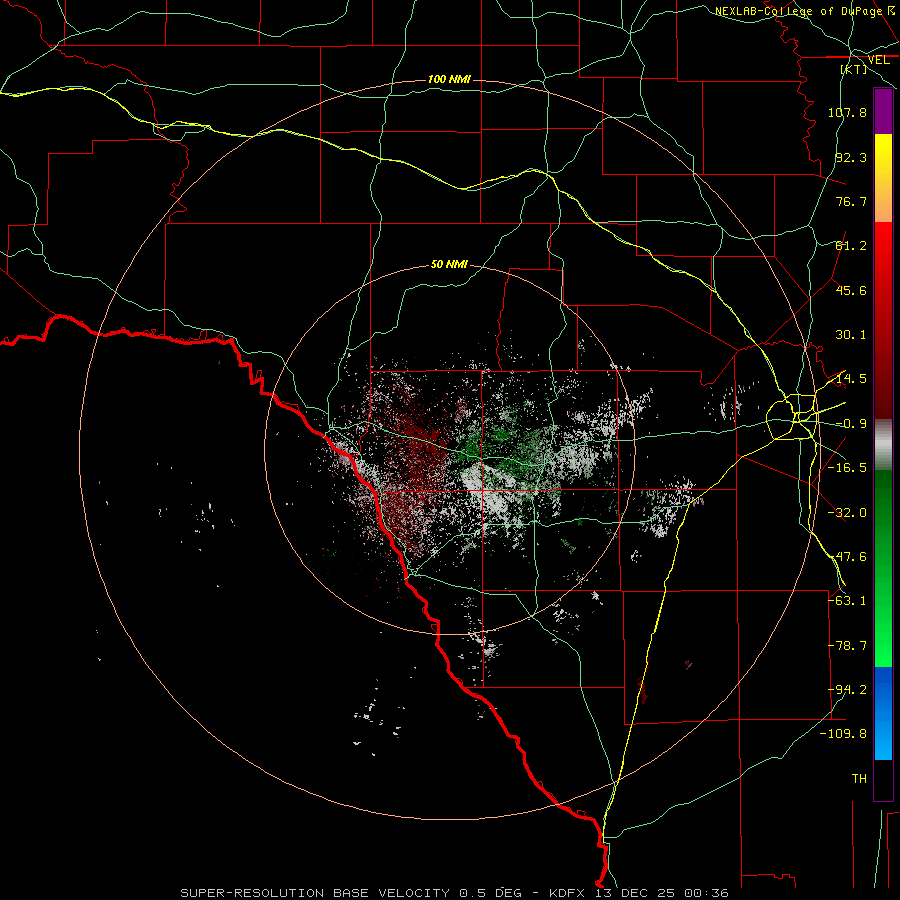Click the 76.7 velocity scale value
Image resolution: width=900 pixels, height=900 pixels.
point(851,201)
